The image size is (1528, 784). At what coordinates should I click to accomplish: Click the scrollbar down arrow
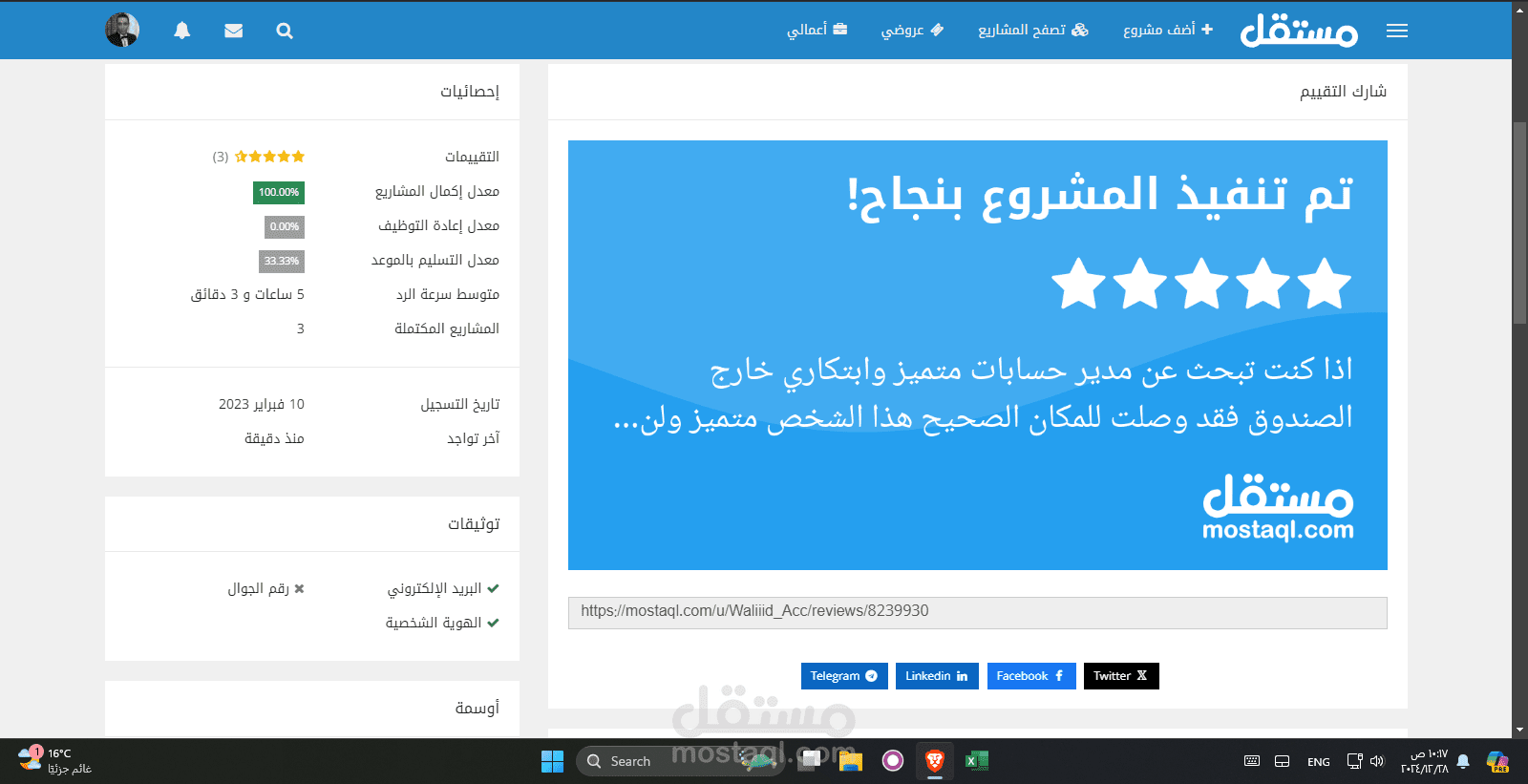pos(1519,730)
